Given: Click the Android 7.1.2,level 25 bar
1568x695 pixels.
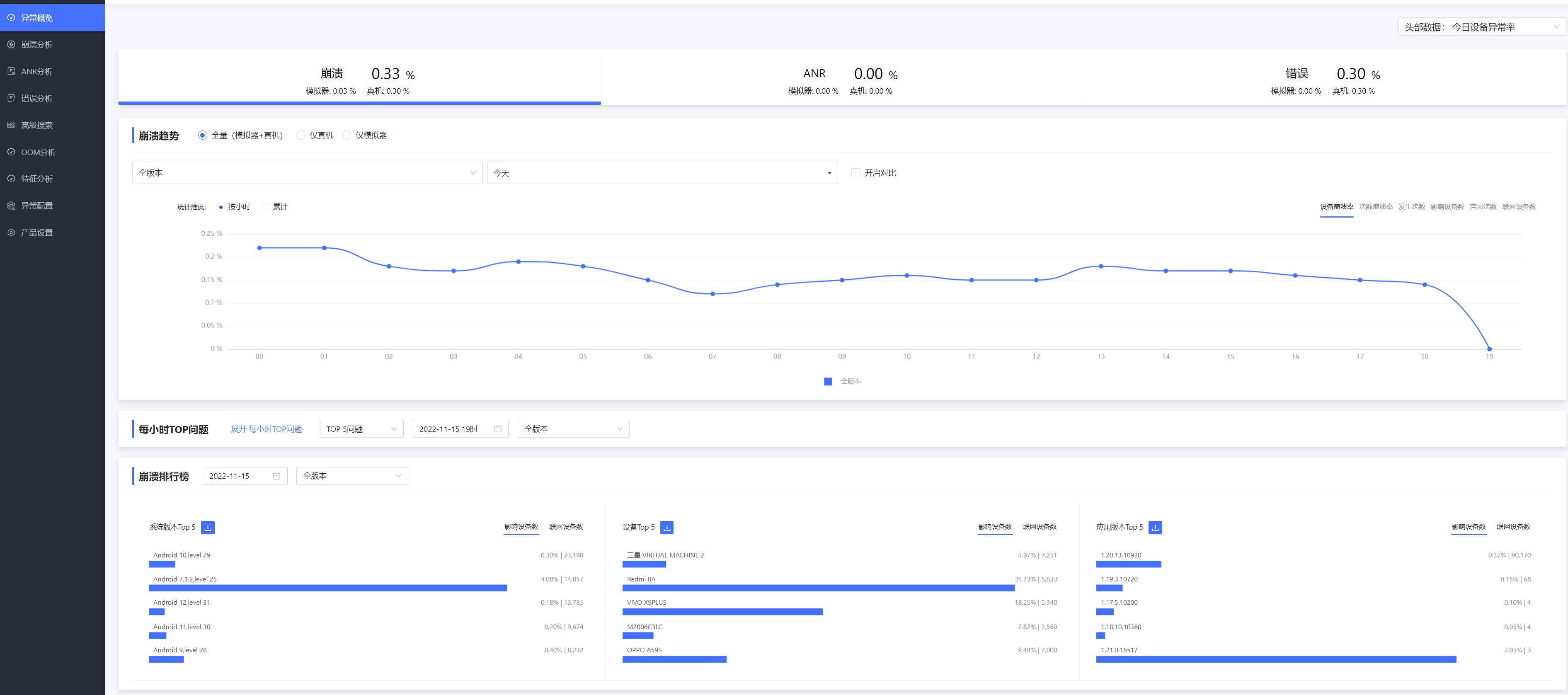Looking at the screenshot, I should (x=327, y=588).
